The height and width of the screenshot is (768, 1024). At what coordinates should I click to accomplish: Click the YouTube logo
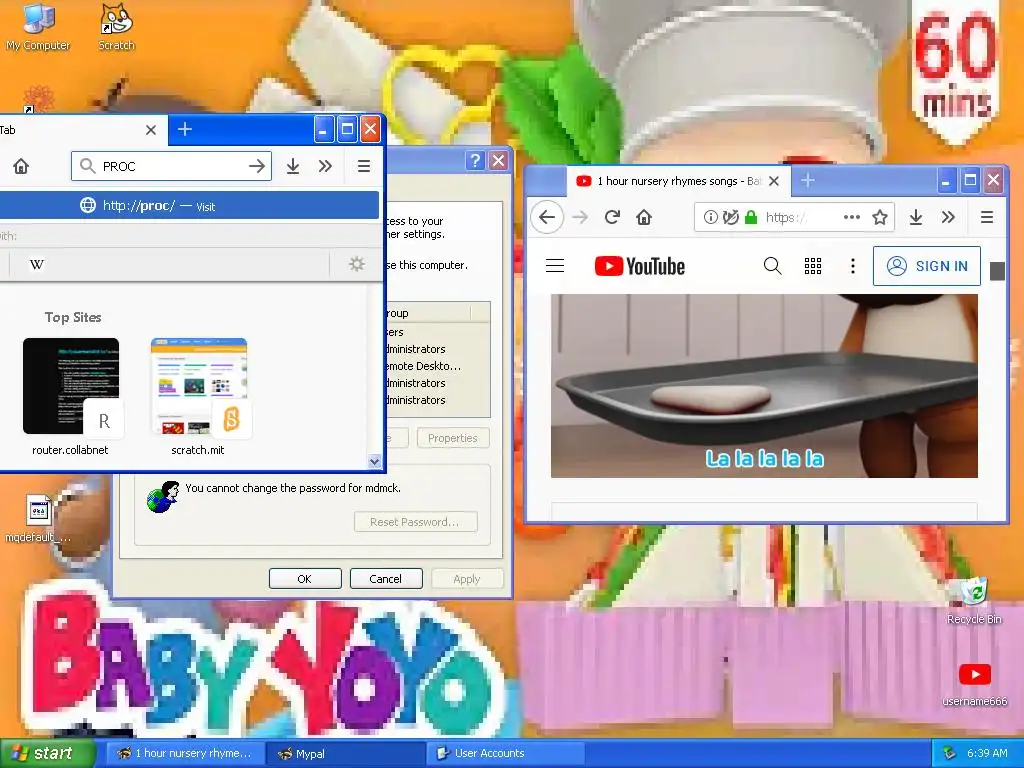coord(639,266)
